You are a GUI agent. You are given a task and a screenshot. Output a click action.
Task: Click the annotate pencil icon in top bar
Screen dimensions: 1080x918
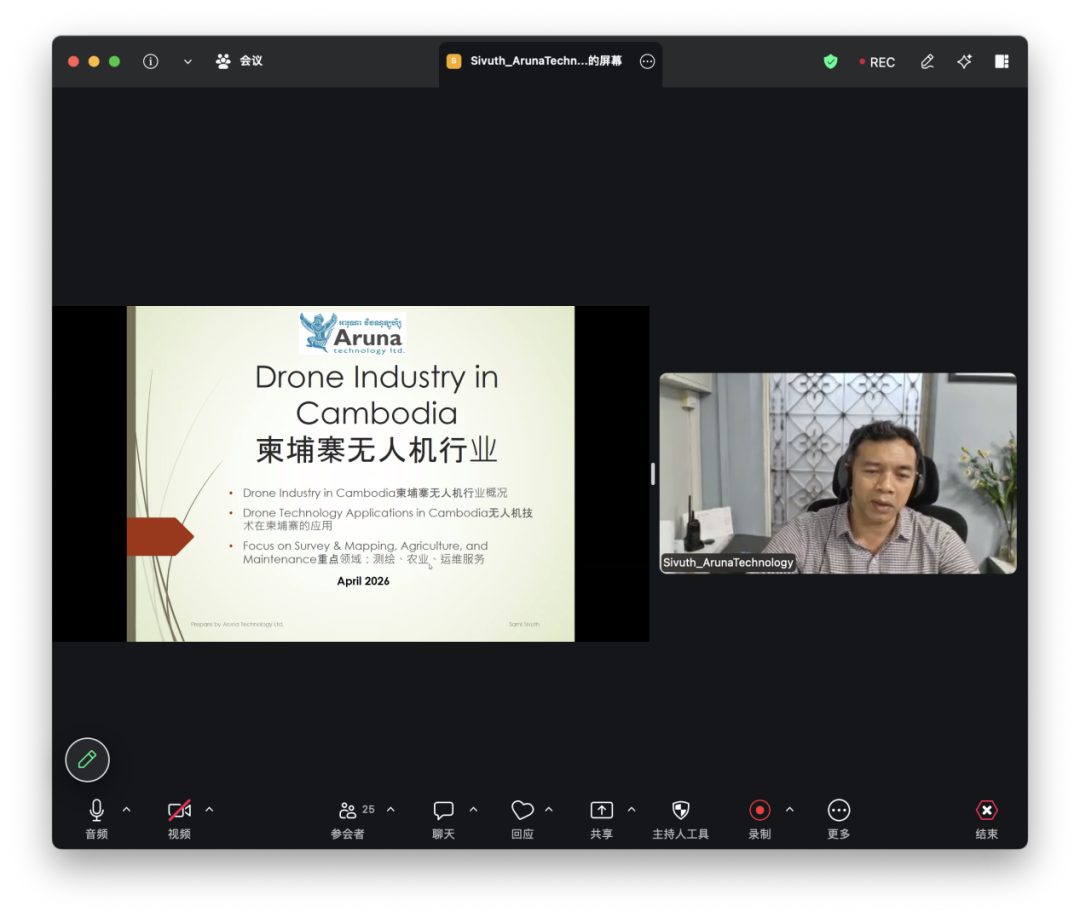tap(927, 62)
